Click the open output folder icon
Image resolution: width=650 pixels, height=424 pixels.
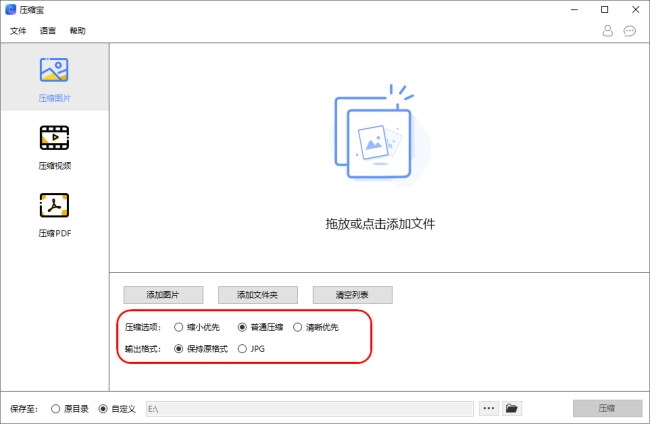[x=513, y=408]
